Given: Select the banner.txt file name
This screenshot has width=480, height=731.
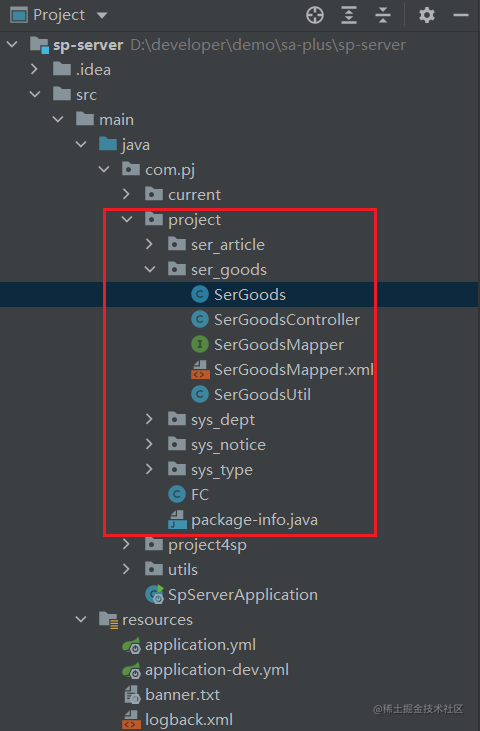Looking at the screenshot, I should click(183, 695).
